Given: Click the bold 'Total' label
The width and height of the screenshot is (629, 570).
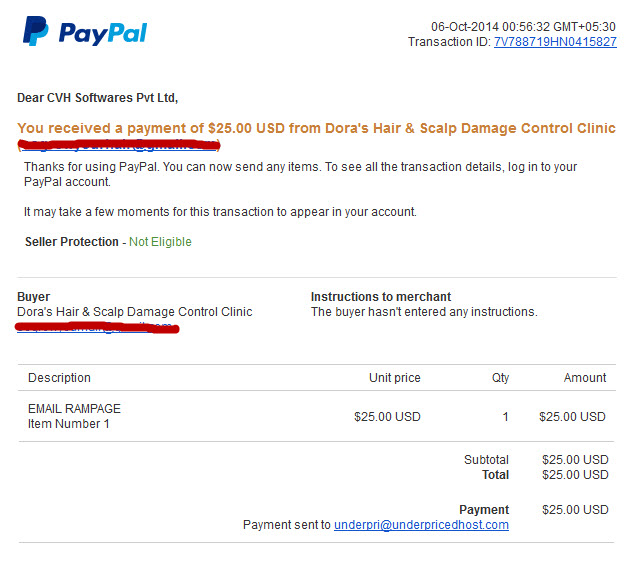Looking at the screenshot, I should 495,475.
